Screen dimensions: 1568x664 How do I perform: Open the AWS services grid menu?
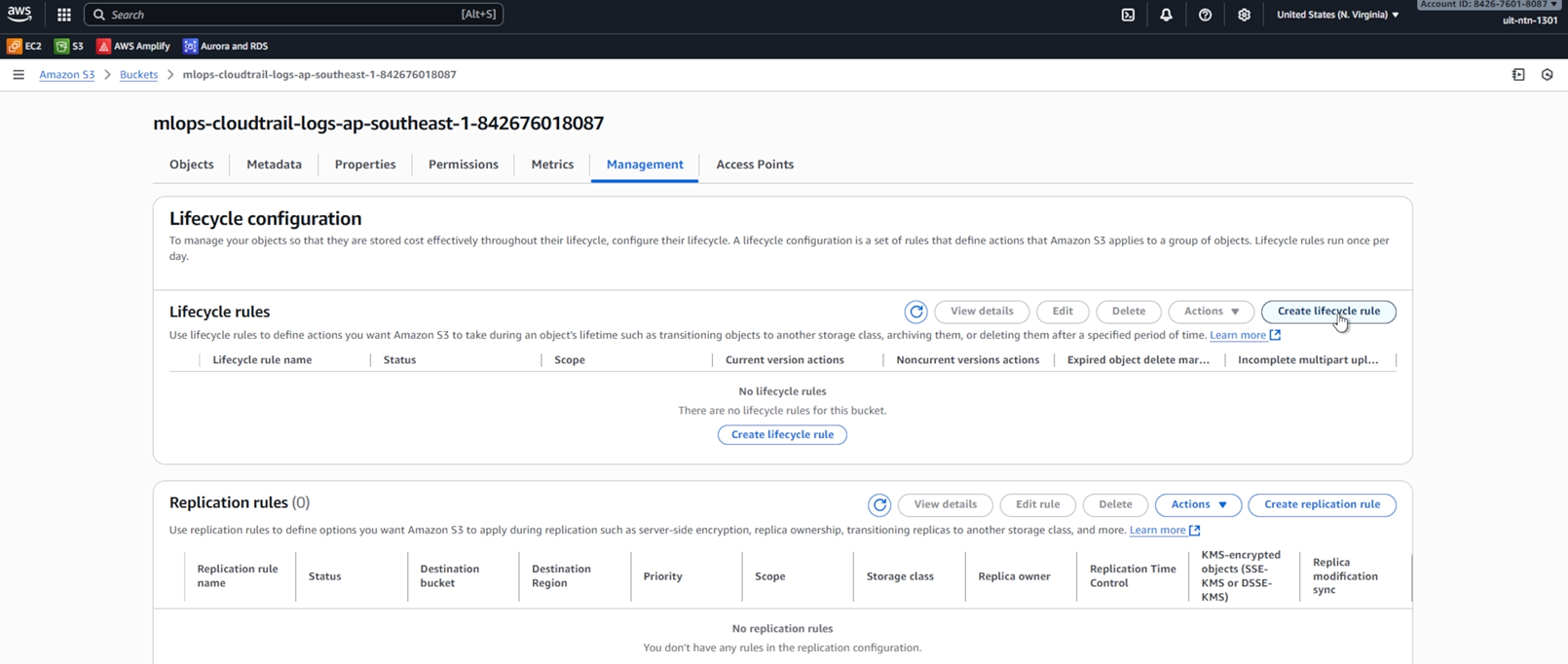click(x=64, y=15)
